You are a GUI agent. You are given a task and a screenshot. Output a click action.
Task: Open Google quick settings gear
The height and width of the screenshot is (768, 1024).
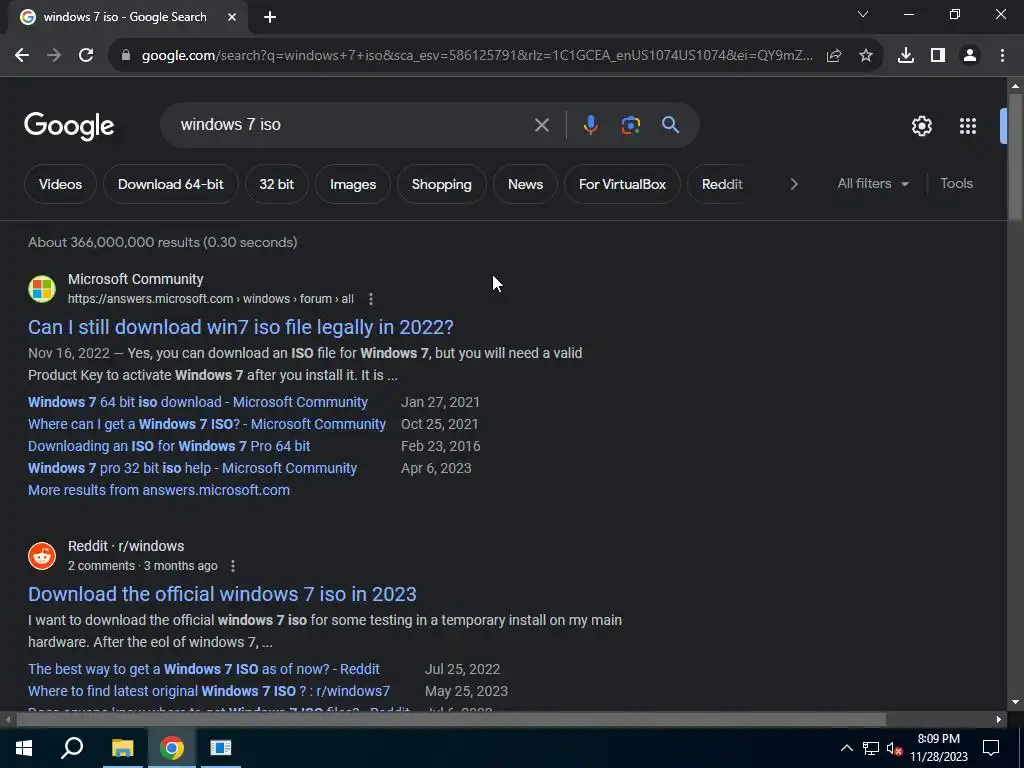tap(921, 125)
